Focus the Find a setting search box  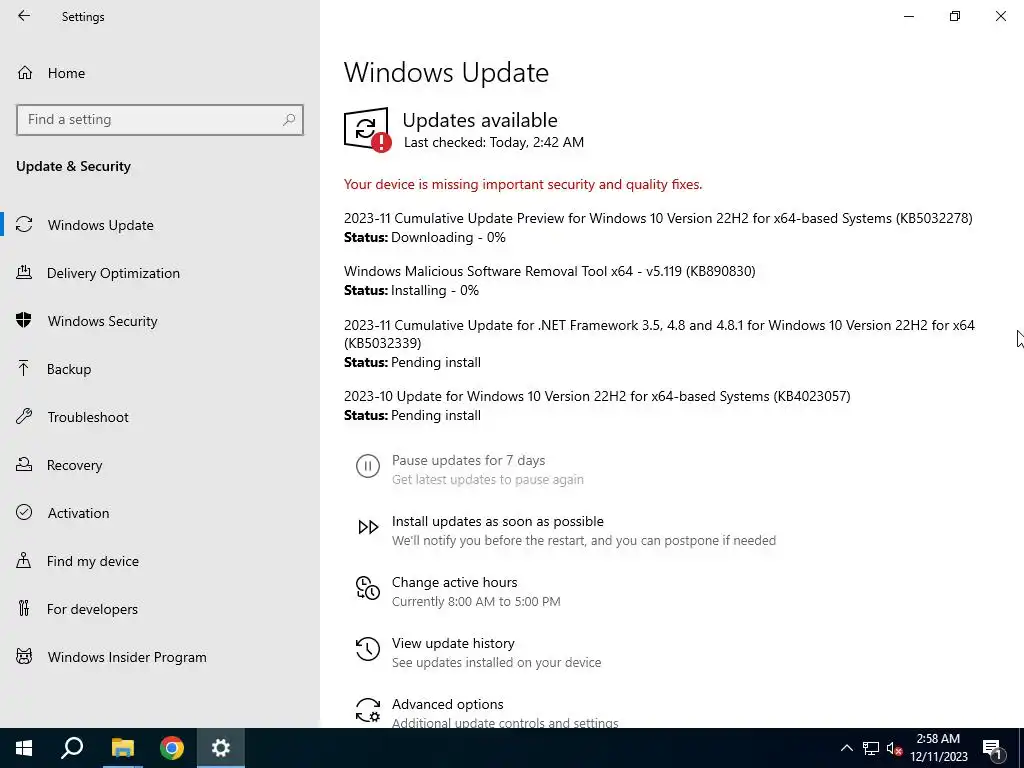coord(160,120)
